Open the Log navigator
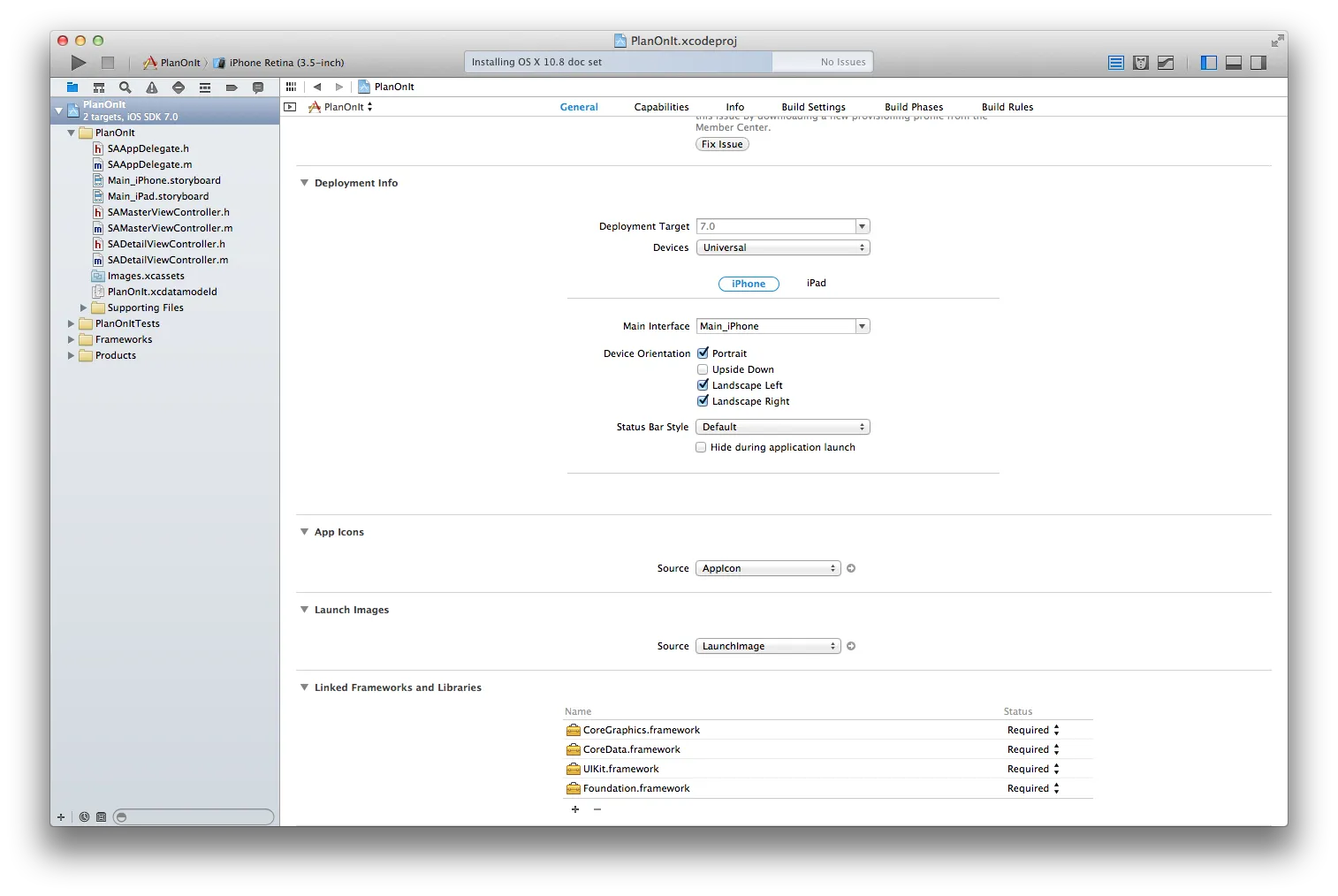The image size is (1338, 896). pos(258,87)
